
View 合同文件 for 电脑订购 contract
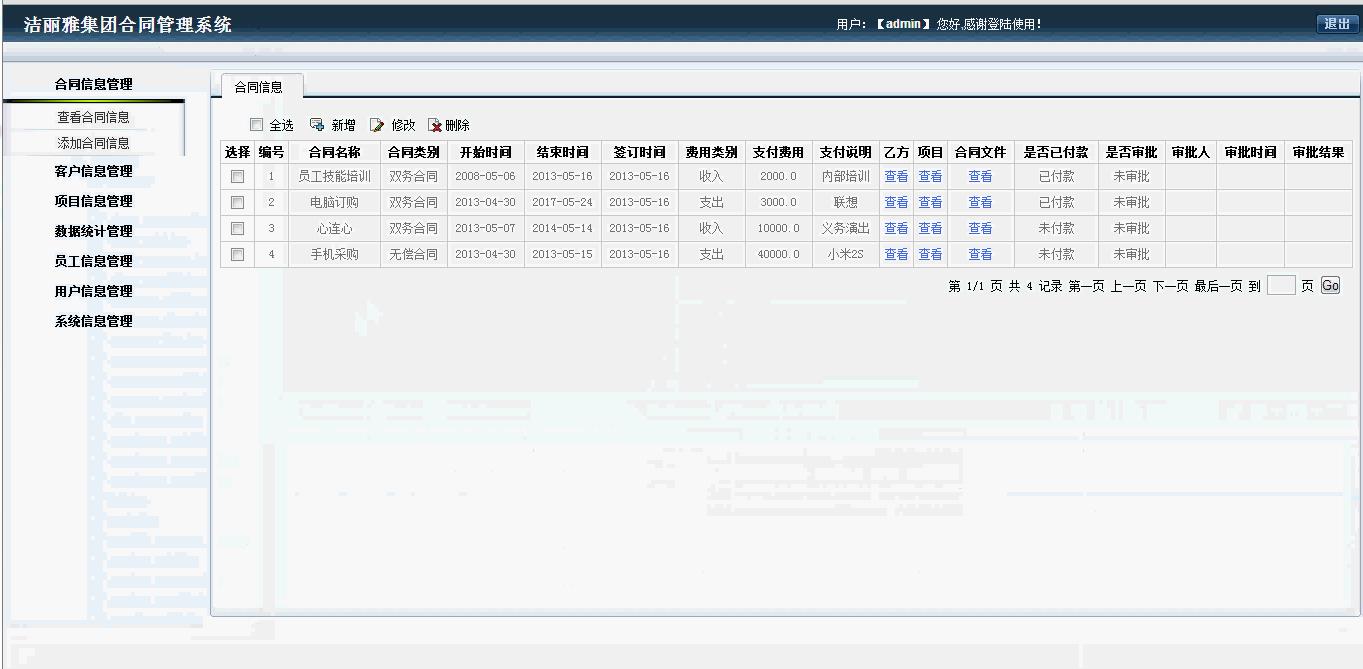(x=980, y=202)
